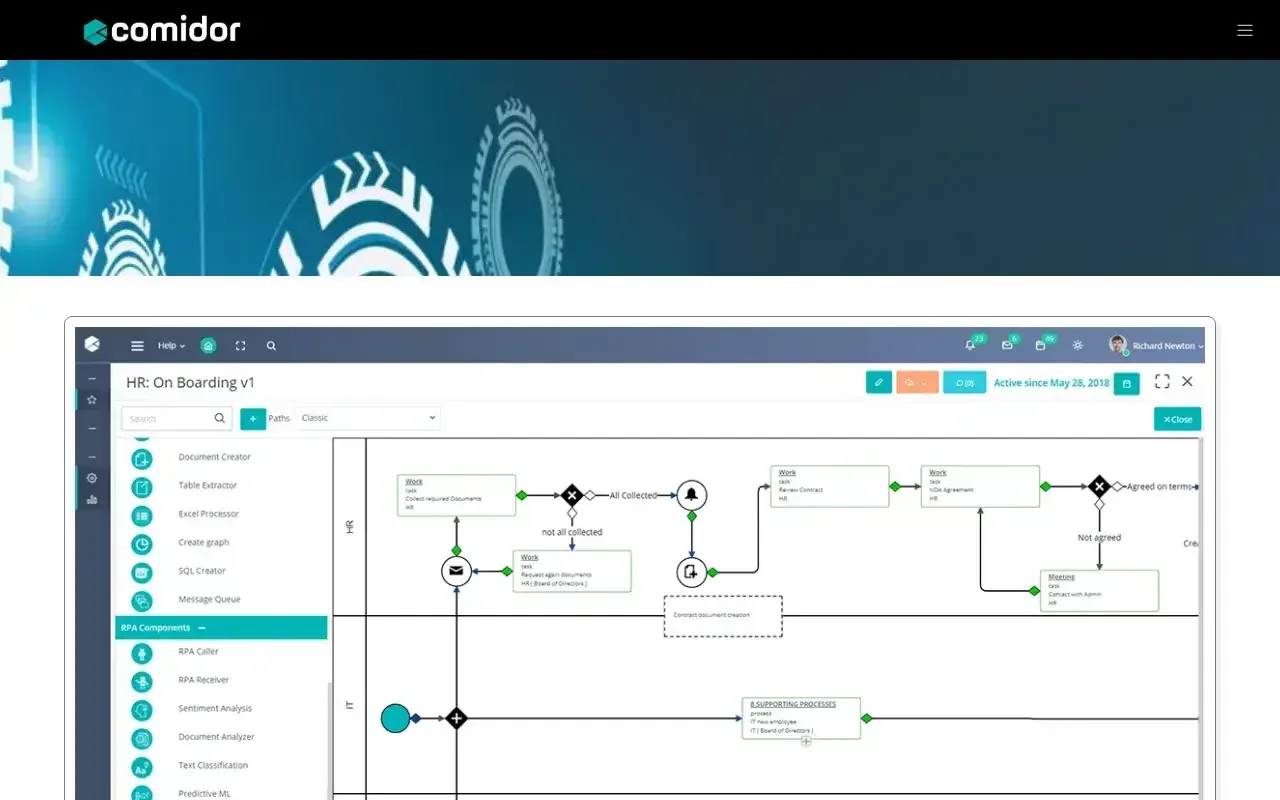This screenshot has width=1280, height=800.
Task: Choose the Create graph component icon
Action: [x=142, y=544]
